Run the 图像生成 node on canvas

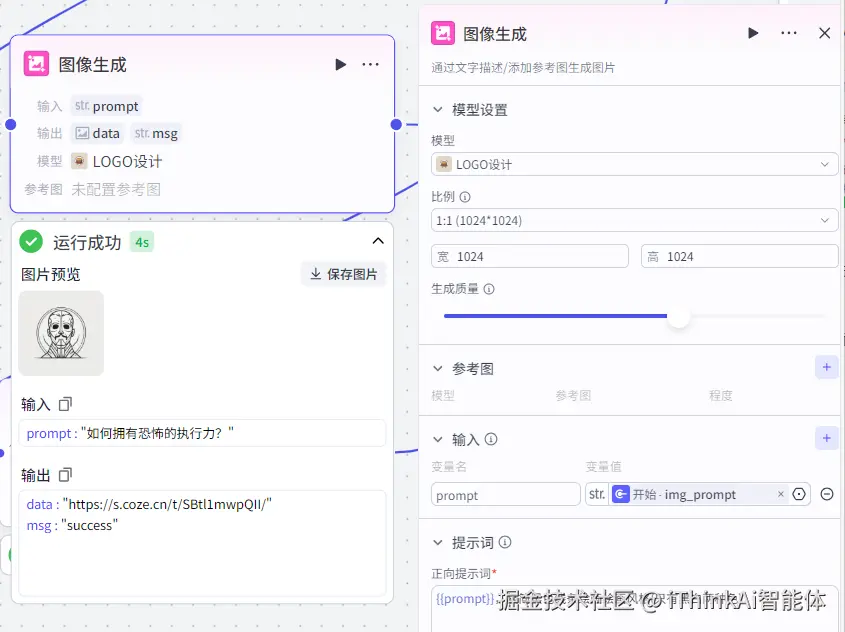click(340, 65)
